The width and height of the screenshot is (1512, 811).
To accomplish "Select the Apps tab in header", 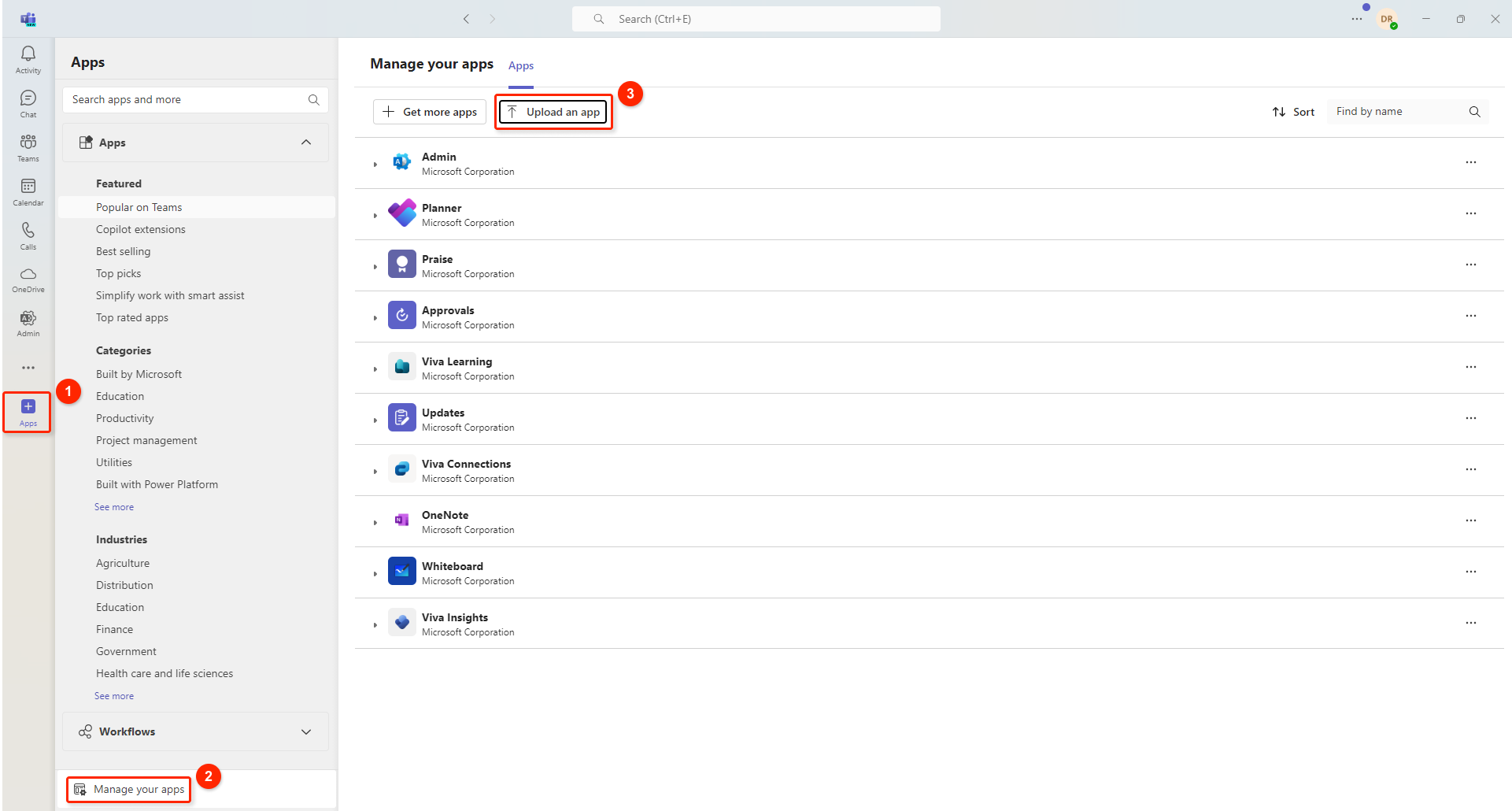I will click(x=521, y=65).
